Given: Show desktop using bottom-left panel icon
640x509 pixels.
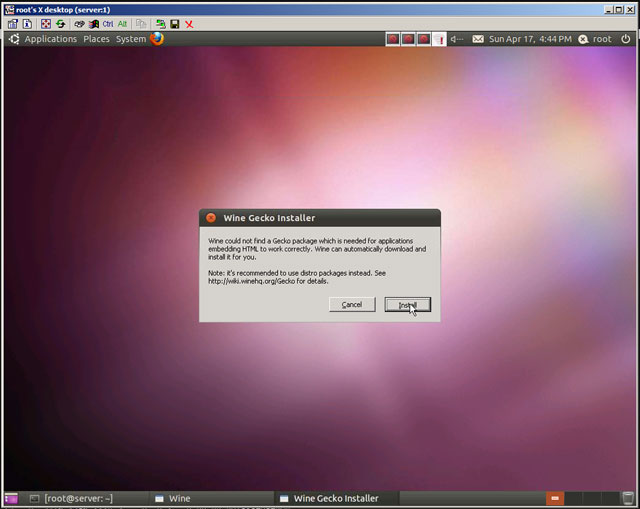Looking at the screenshot, I should 11,498.
